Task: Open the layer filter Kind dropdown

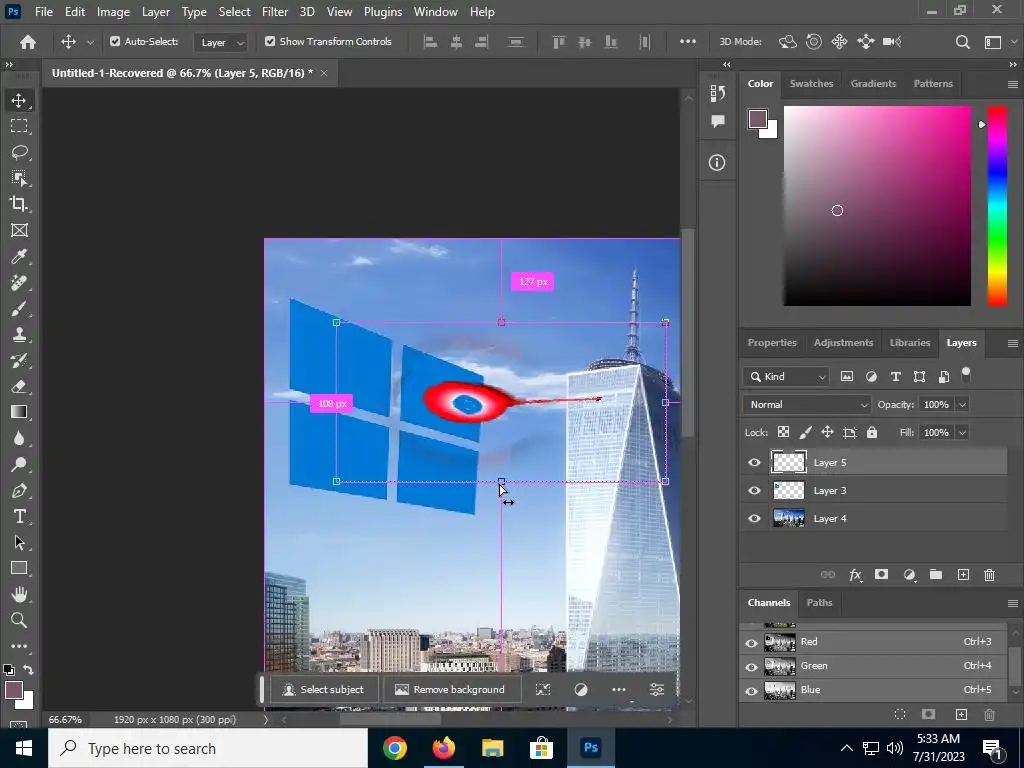Action: (x=786, y=377)
